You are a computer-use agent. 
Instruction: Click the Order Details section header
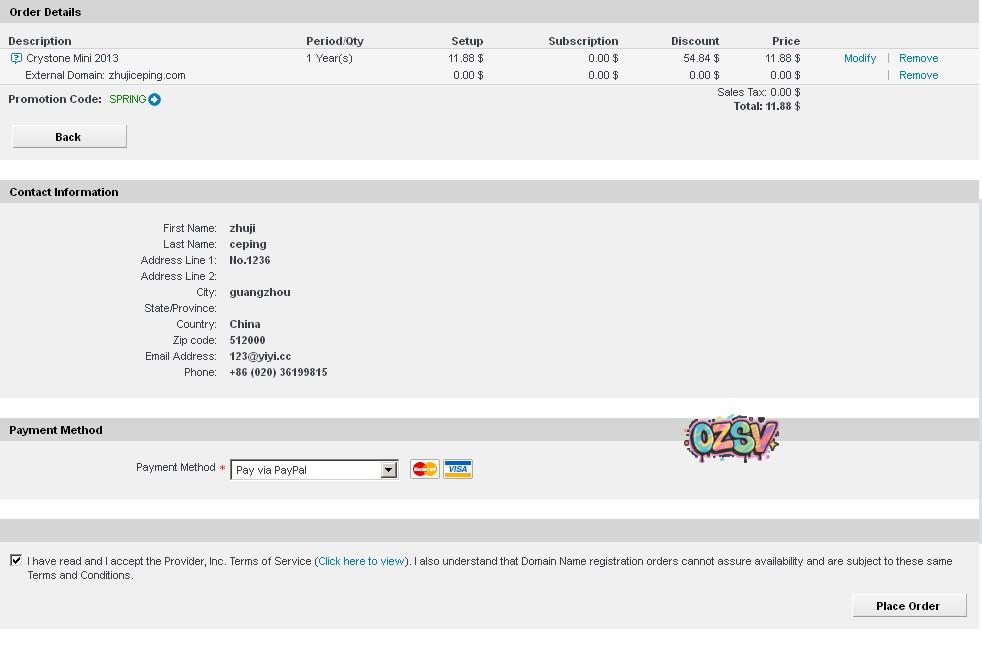(x=45, y=12)
